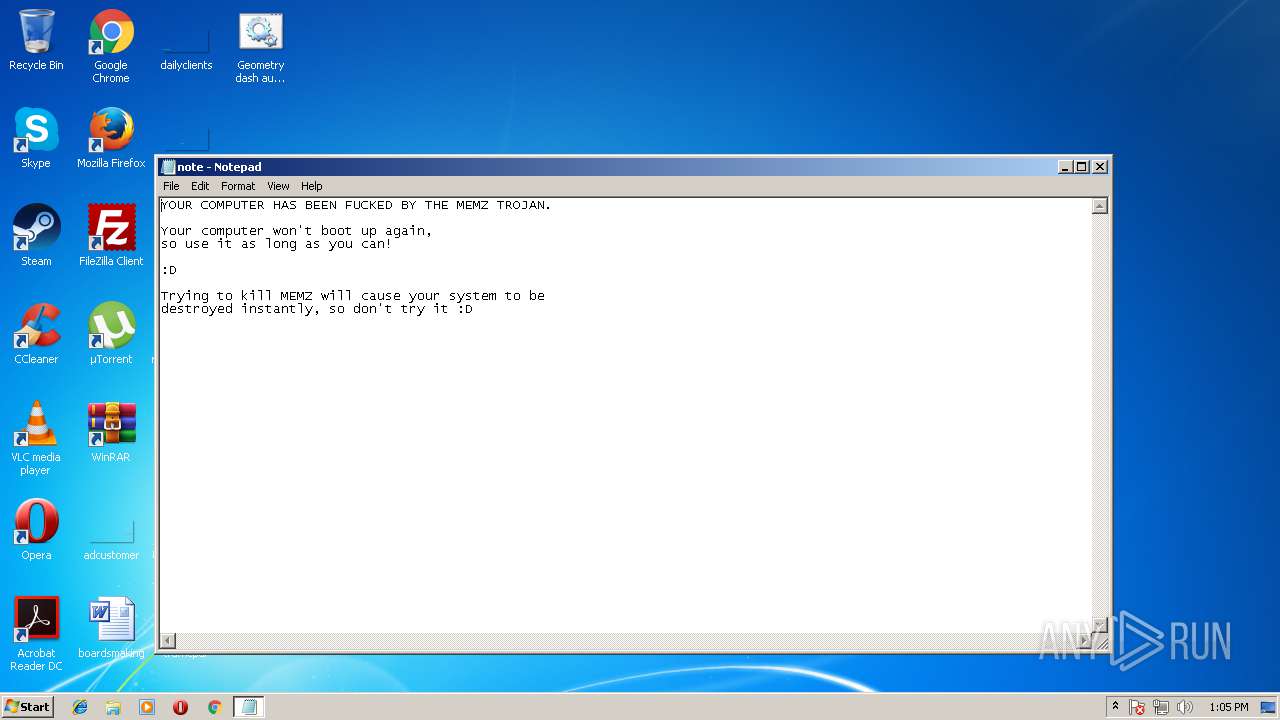Screen dimensions: 1280x720
Task: Open Acrobat Reader DC shortcut
Action: (36, 634)
